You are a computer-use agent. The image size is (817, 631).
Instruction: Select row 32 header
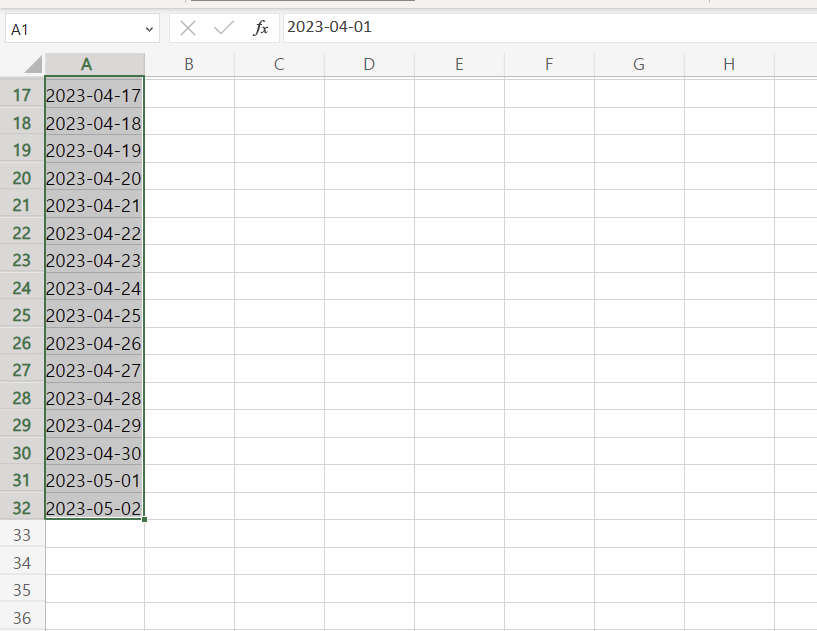pos(22,507)
